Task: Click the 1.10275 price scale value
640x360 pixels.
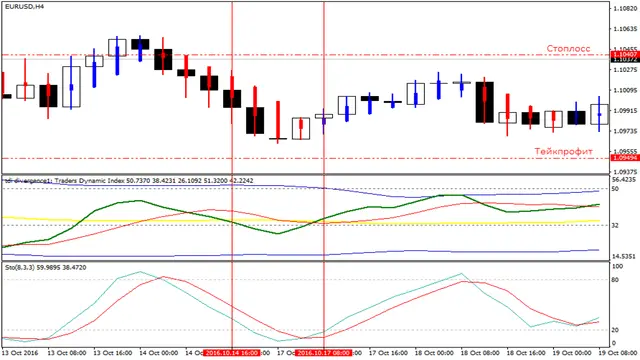Action: [625, 70]
